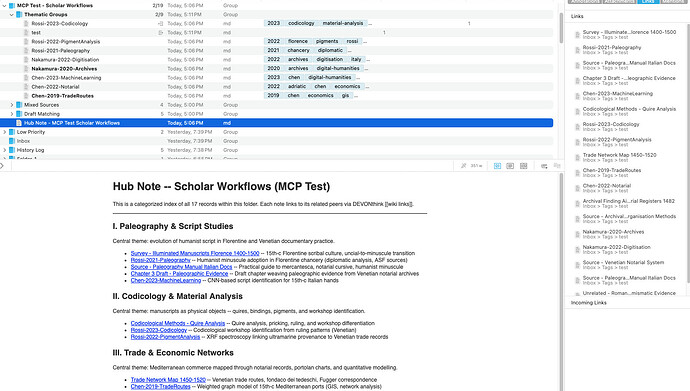Click the material-analysis tag
Viewport: 690px width, 391px height.
pos(343,23)
